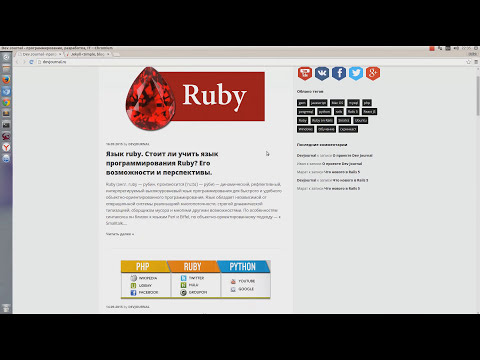Select the 'mysql' tag
The height and width of the screenshot is (360, 480).
click(353, 103)
